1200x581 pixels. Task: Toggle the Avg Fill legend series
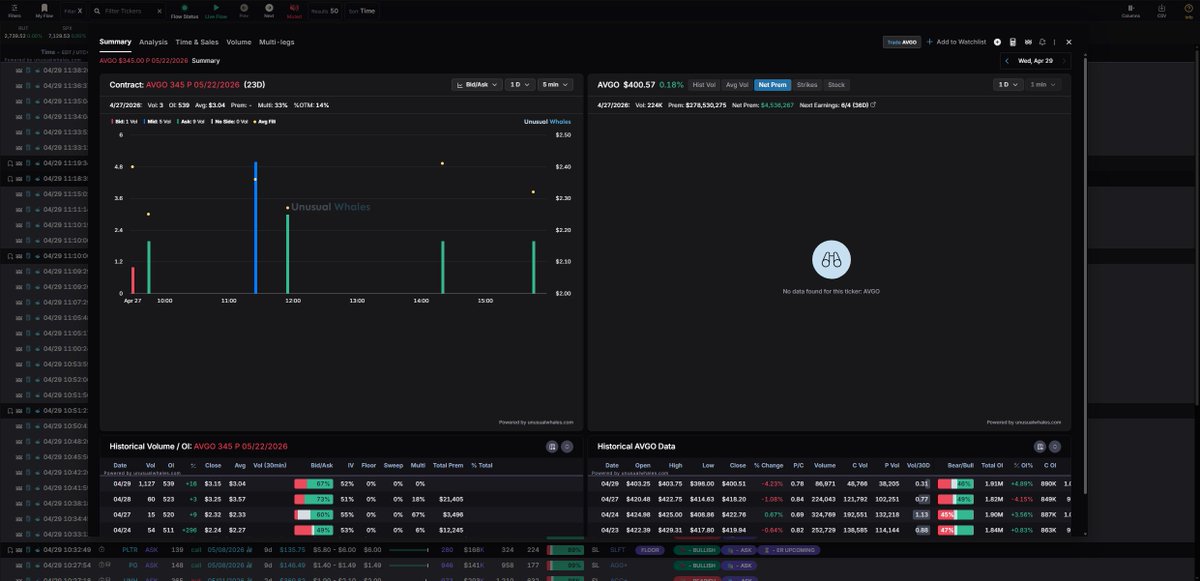coord(265,121)
